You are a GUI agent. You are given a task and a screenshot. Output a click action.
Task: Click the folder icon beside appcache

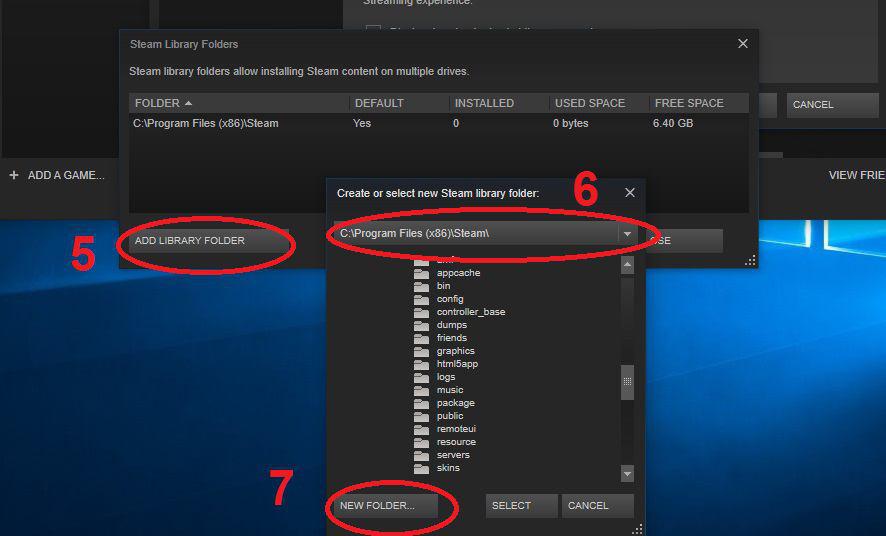click(421, 273)
